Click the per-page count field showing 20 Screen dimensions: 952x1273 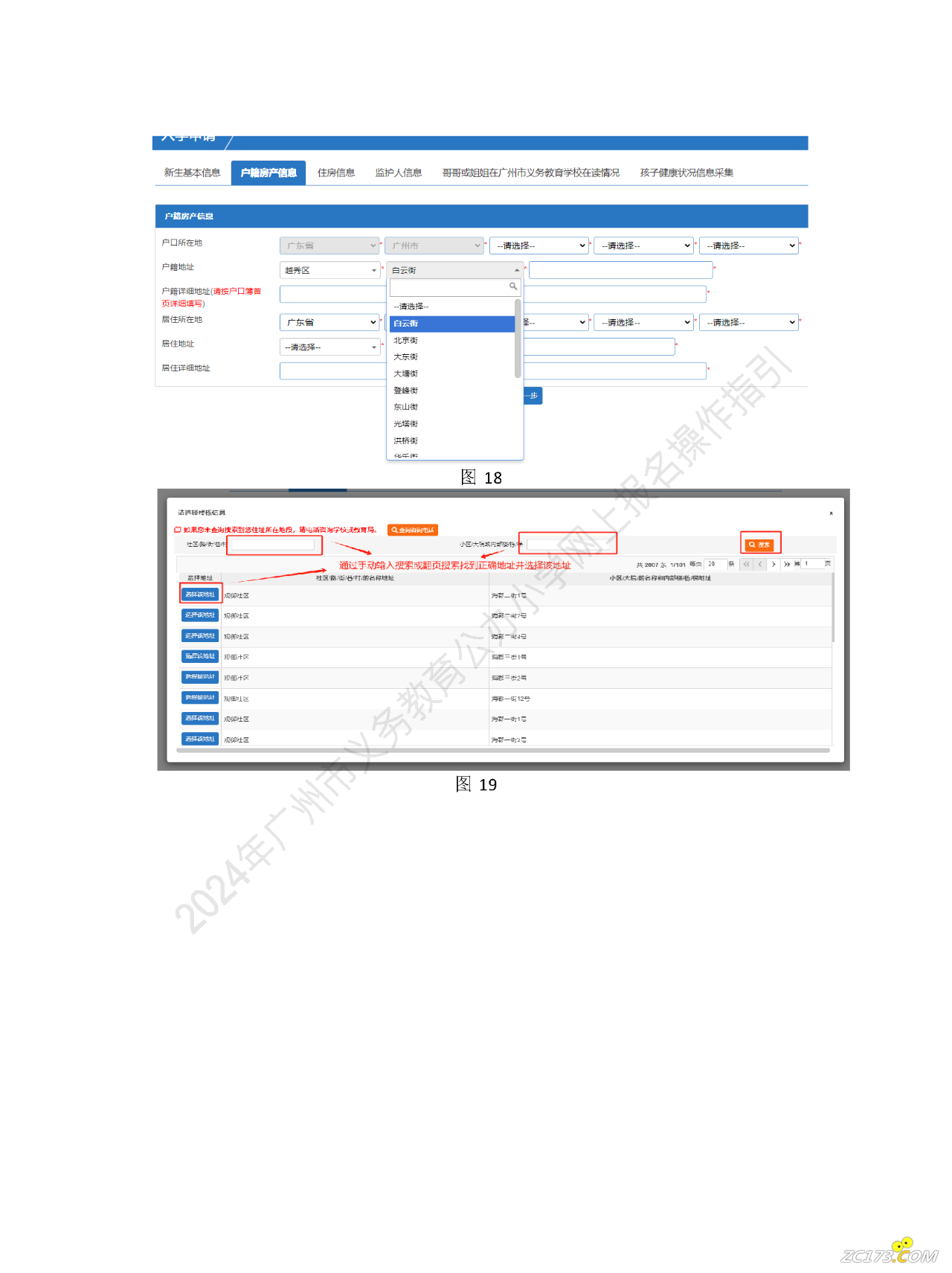click(715, 564)
